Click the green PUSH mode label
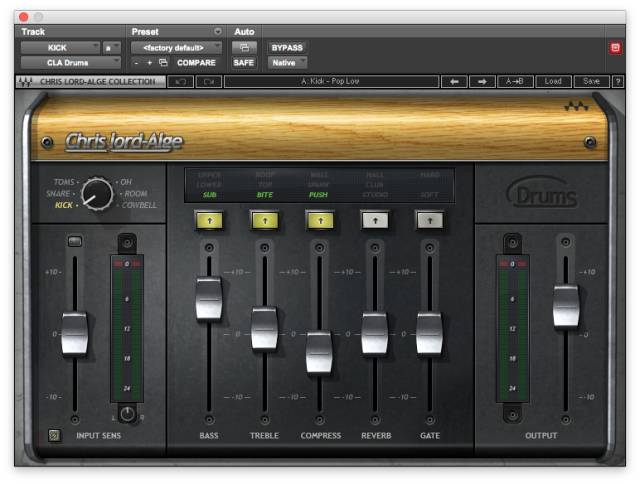640x484 pixels. (x=318, y=195)
